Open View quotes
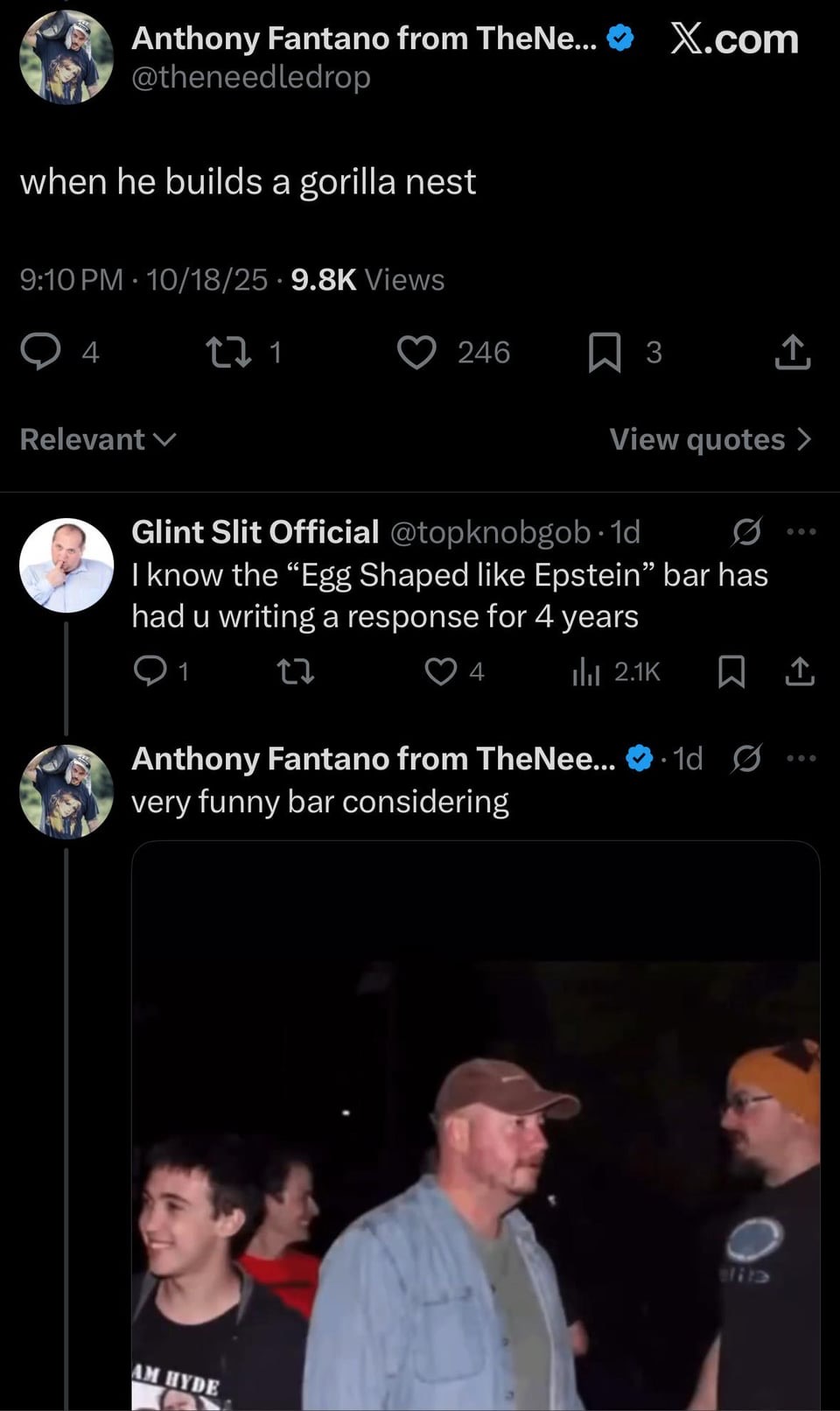This screenshot has height=1411, width=840. point(710,439)
